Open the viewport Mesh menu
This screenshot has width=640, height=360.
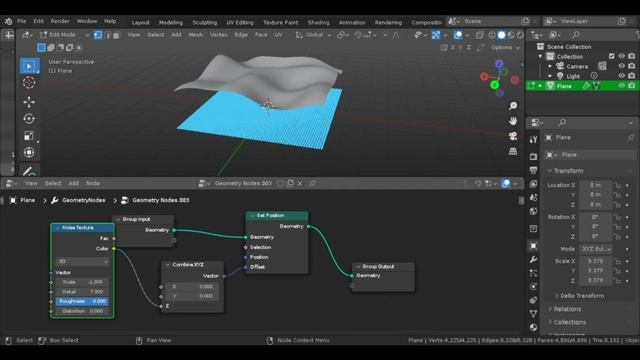(x=196, y=35)
